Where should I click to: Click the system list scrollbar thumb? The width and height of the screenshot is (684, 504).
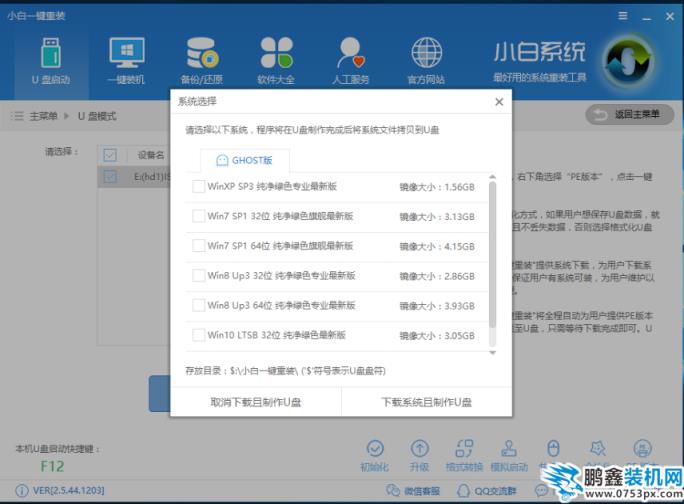pos(492,254)
